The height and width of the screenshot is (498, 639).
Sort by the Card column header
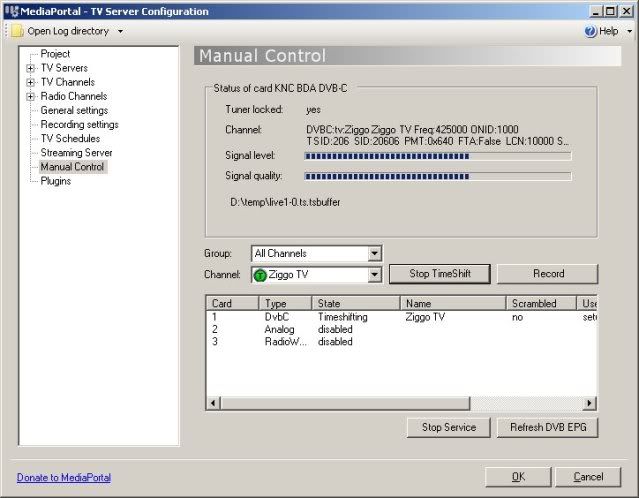[x=233, y=304]
